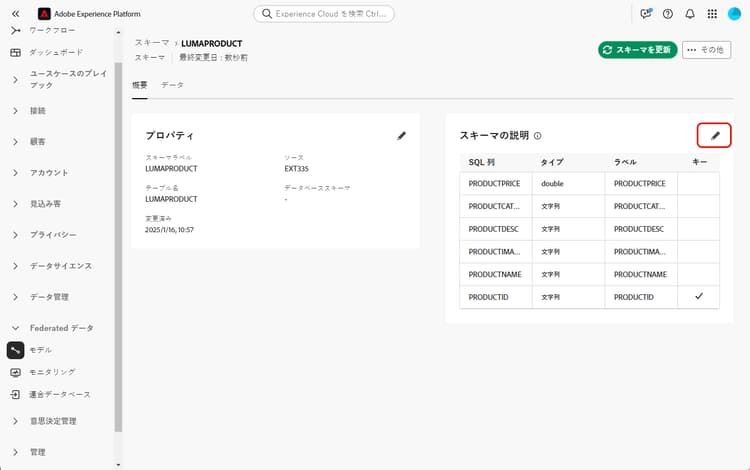Edit スキーマの説明 with its pencil icon
The height and width of the screenshot is (470, 750).
point(715,136)
